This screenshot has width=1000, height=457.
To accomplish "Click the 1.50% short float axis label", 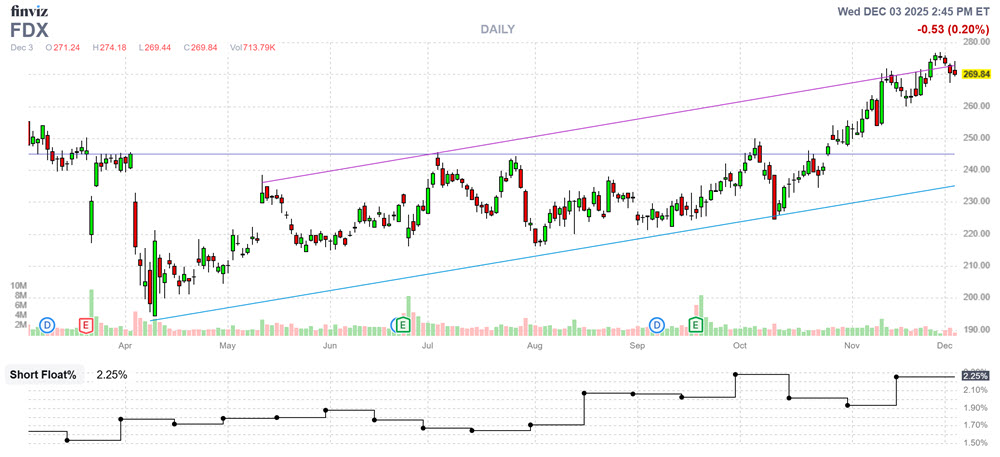I will (978, 443).
